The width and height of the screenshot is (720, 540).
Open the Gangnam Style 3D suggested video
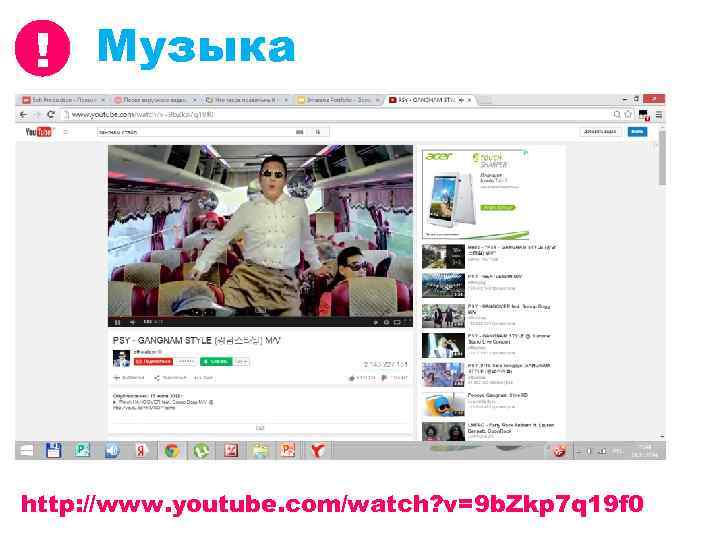[489, 404]
